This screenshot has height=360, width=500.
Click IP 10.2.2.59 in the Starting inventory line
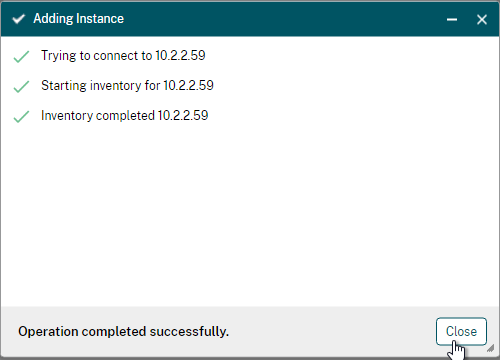pyautogui.click(x=188, y=86)
